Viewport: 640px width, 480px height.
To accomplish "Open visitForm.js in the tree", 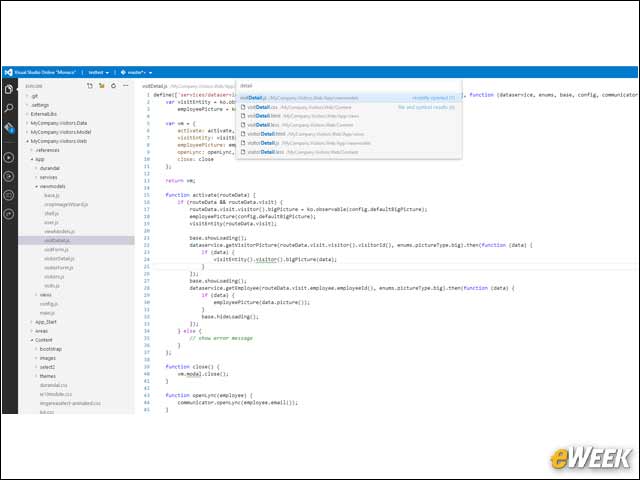I will click(56, 249).
